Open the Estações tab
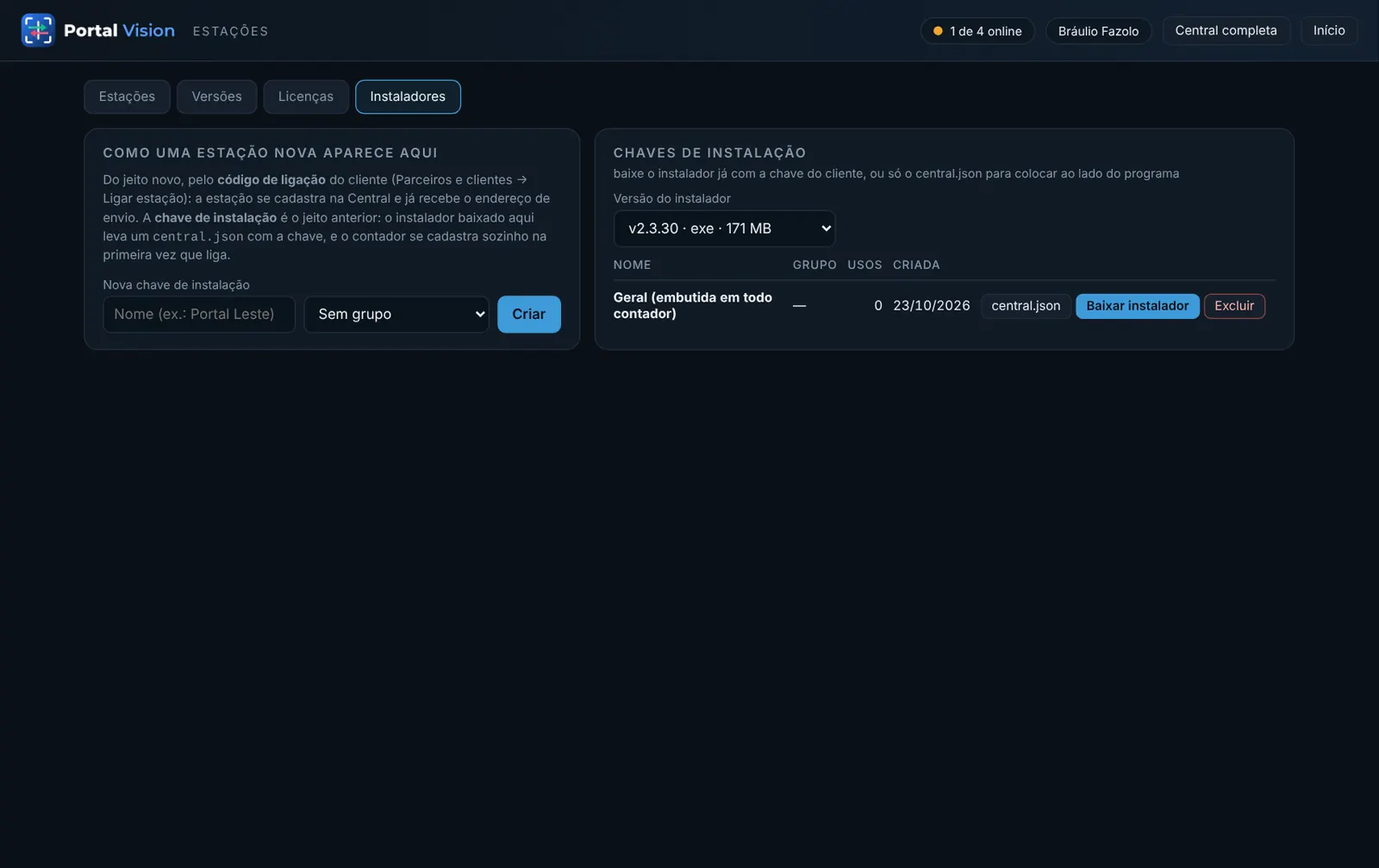1379x868 pixels. click(x=127, y=97)
